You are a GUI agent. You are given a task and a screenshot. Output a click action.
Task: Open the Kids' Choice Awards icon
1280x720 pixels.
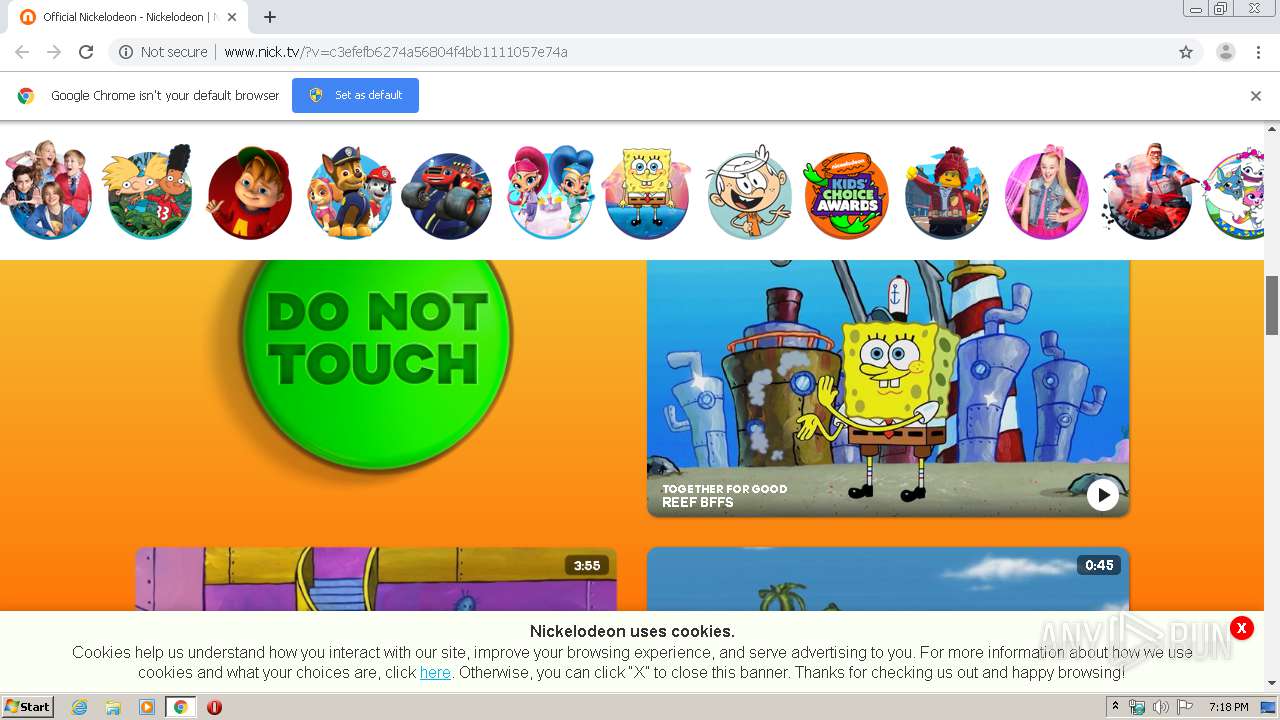[x=846, y=195]
